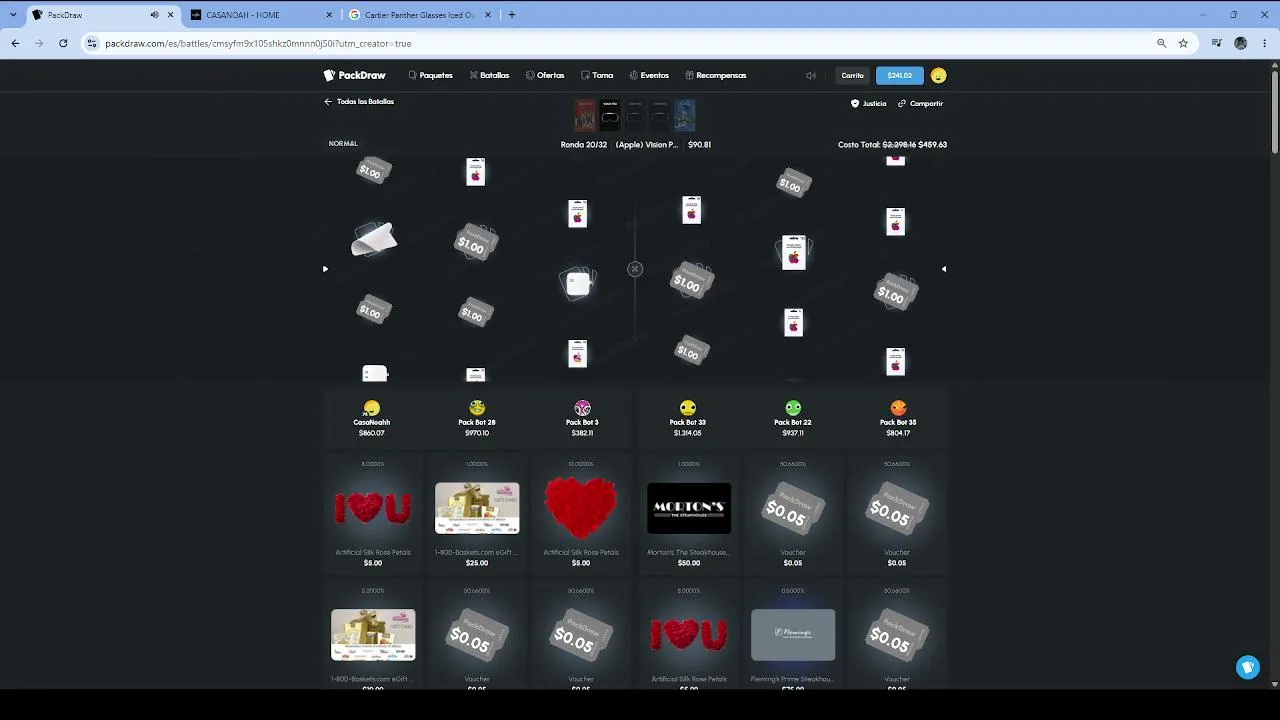
Task: Click CasaNoahh's player avatar
Action: pyautogui.click(x=372, y=408)
